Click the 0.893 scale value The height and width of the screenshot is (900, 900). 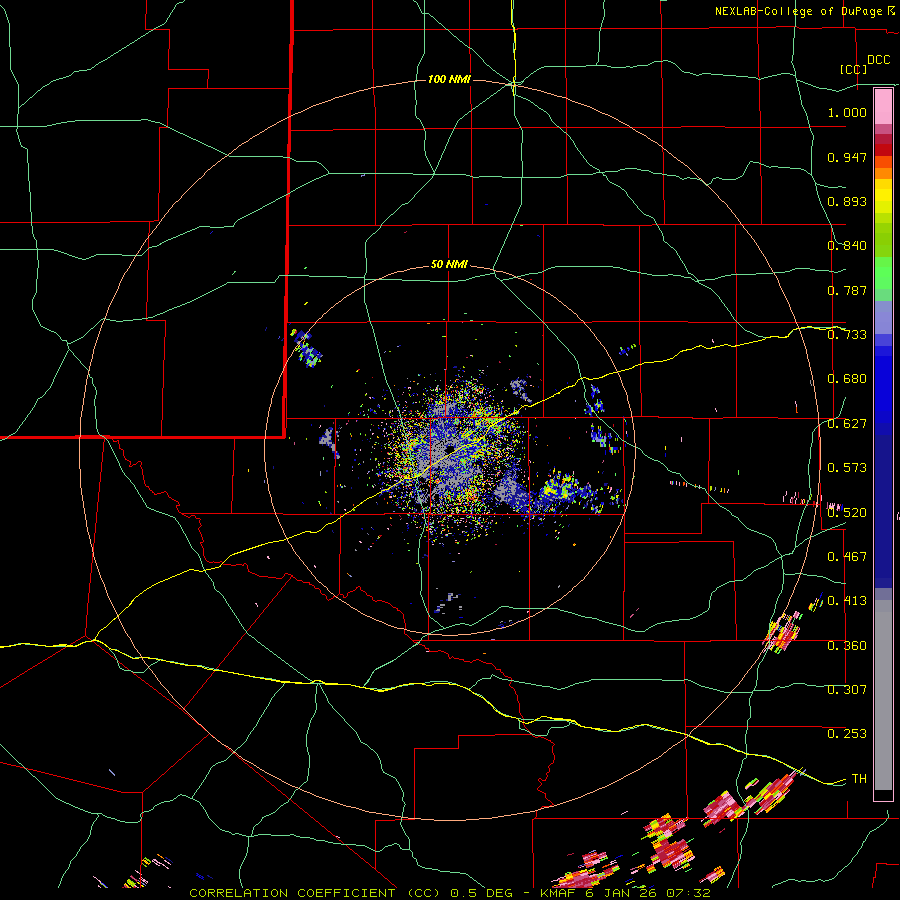pos(847,201)
